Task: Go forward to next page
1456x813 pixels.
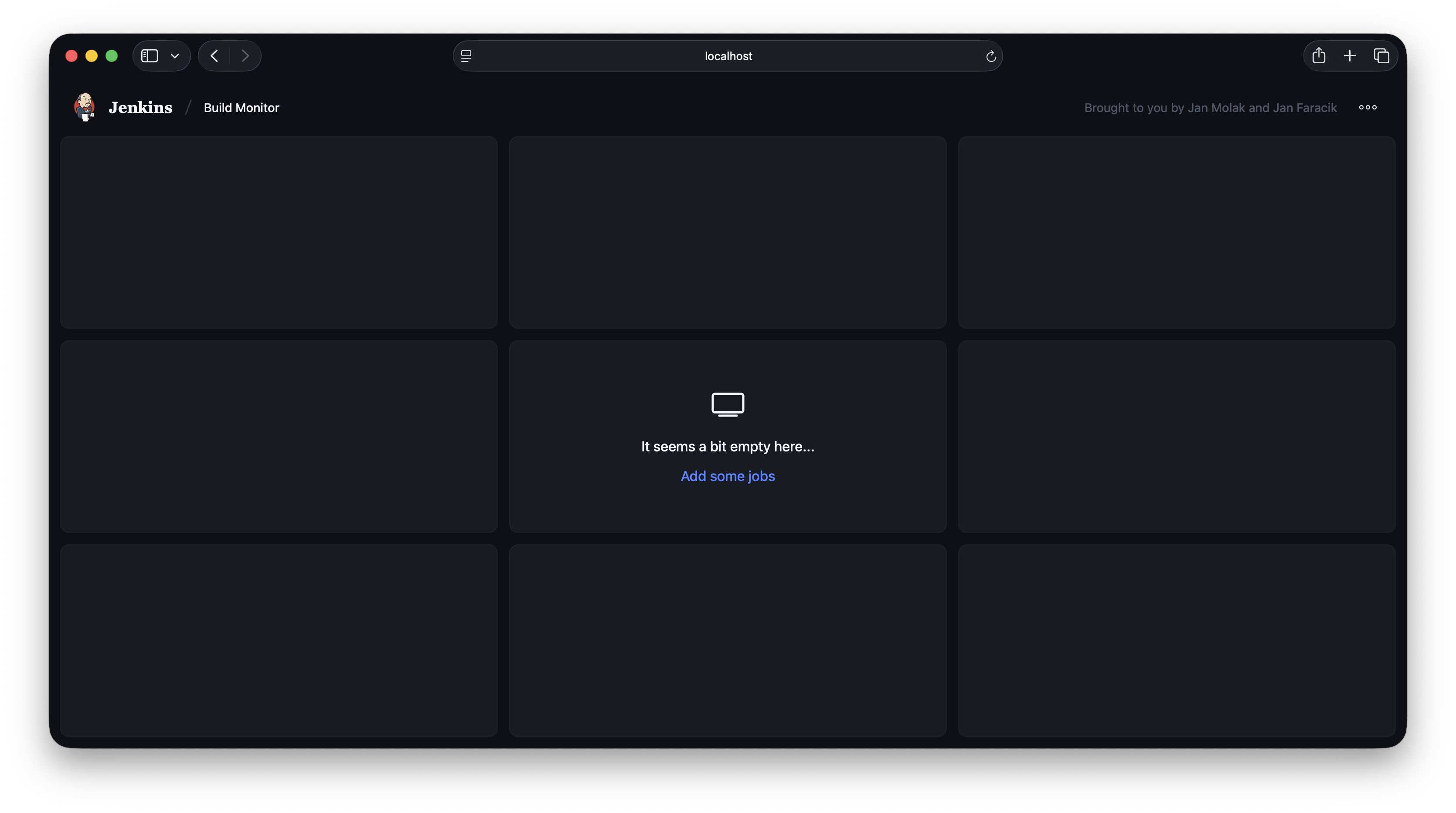Action: click(245, 56)
